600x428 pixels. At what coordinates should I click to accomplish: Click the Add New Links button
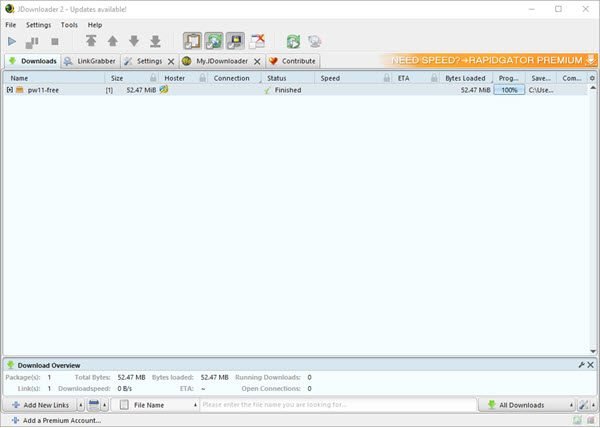tap(40, 405)
